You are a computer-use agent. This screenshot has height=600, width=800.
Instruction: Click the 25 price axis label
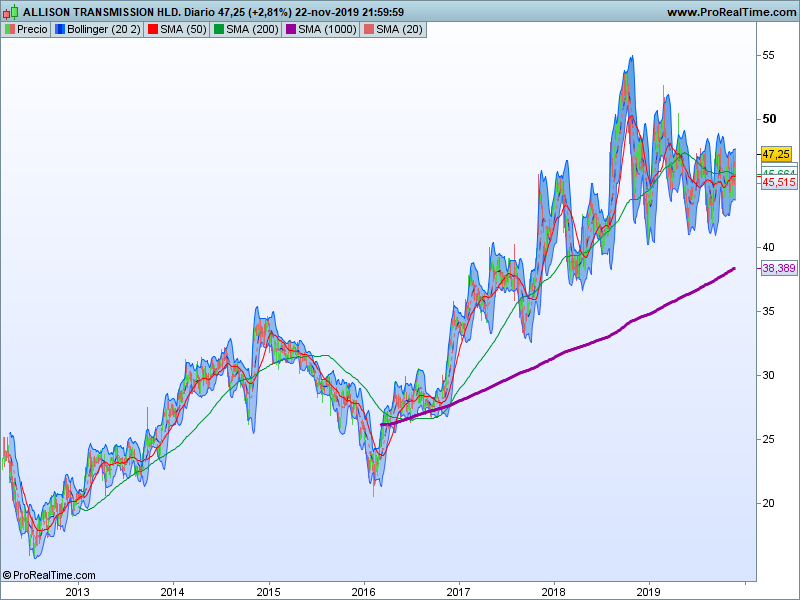point(768,439)
